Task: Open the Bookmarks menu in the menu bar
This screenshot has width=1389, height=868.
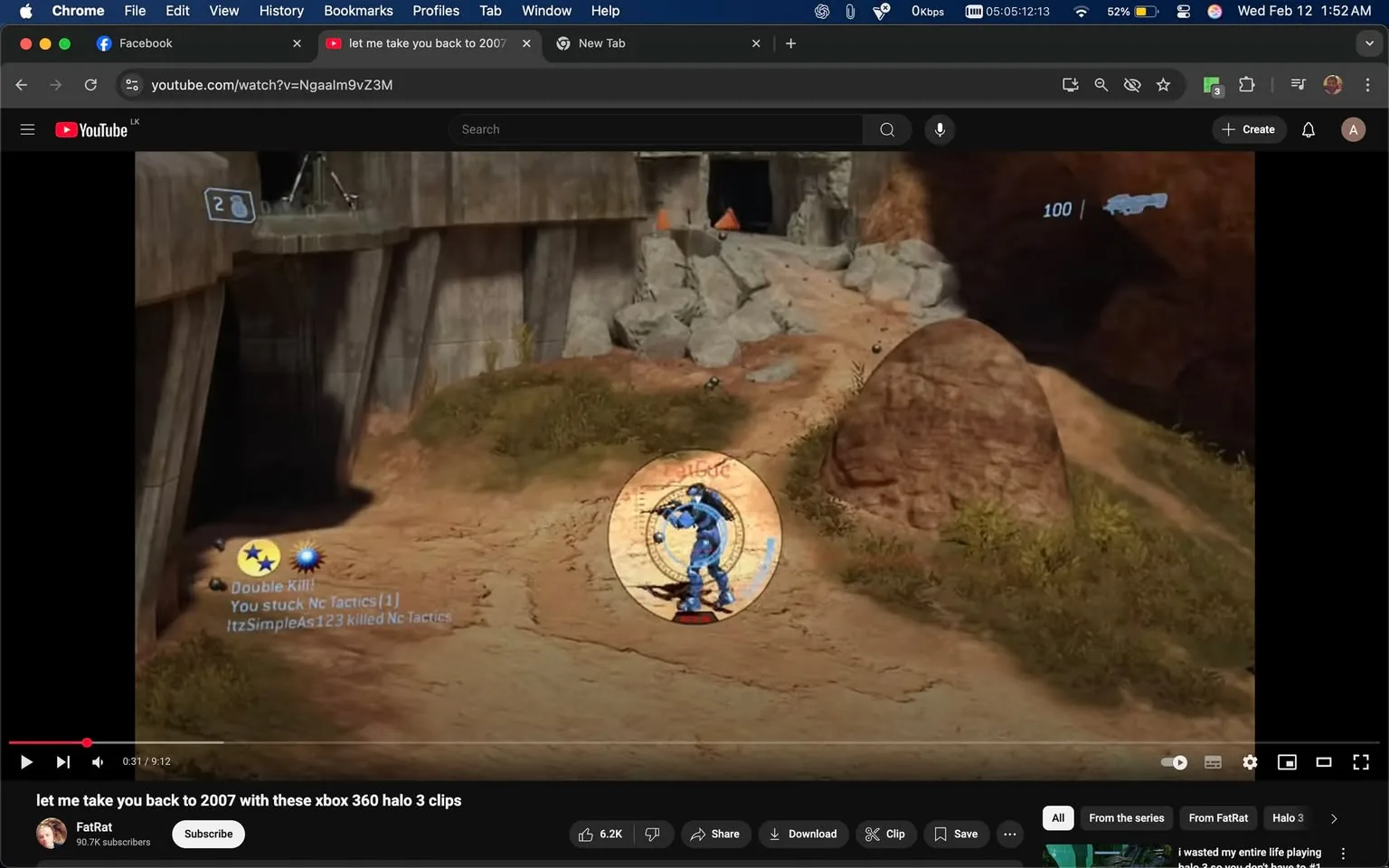Action: 357,11
